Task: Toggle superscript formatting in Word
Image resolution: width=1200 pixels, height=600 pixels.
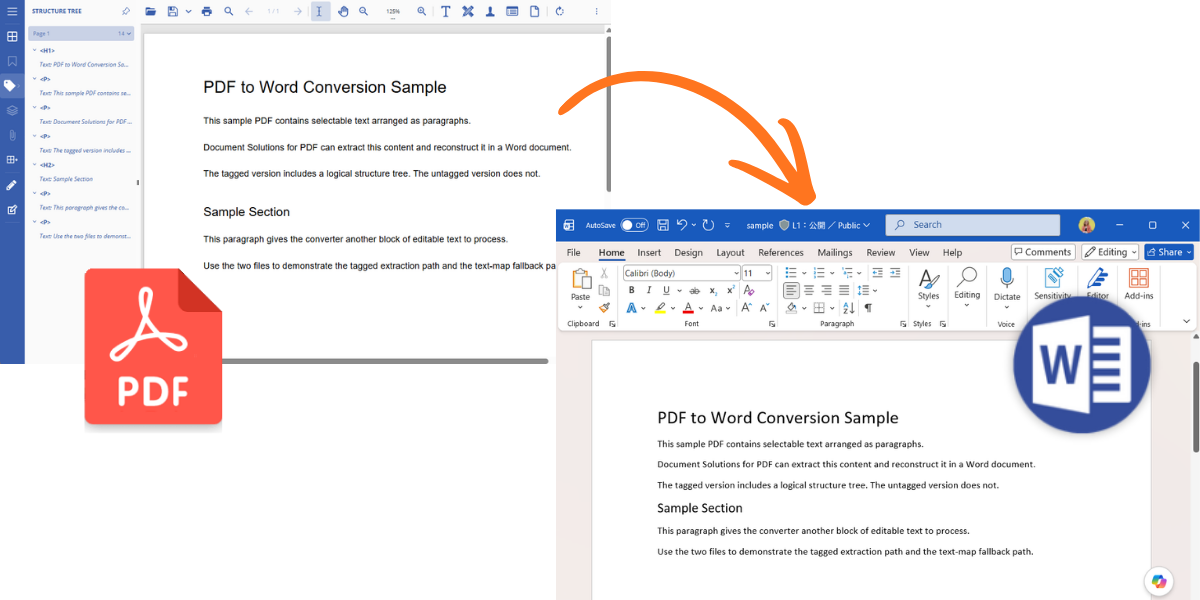Action: (731, 290)
